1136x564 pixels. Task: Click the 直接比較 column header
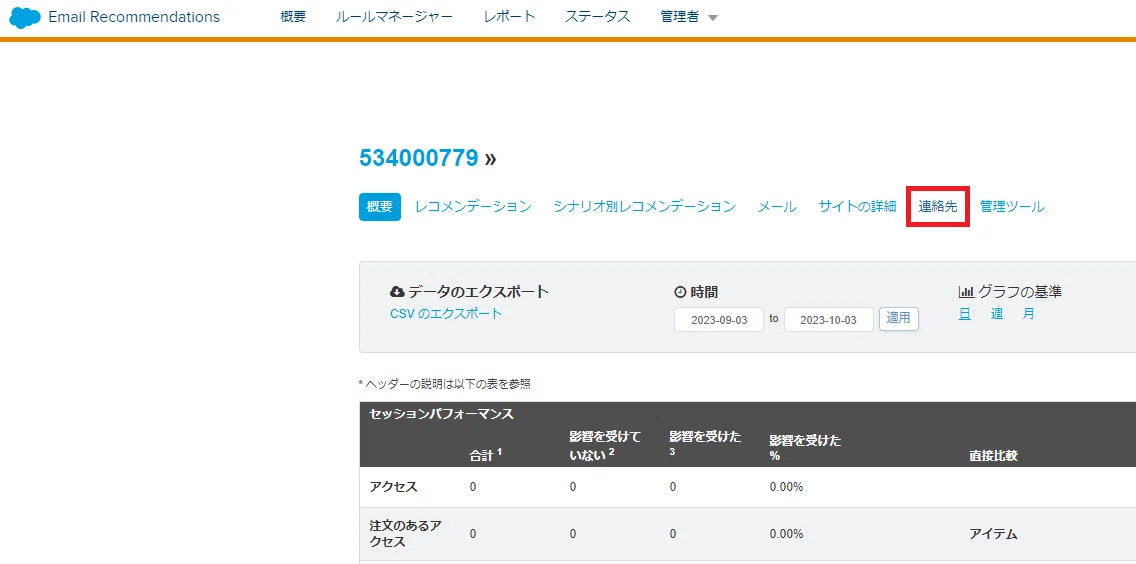[993, 456]
